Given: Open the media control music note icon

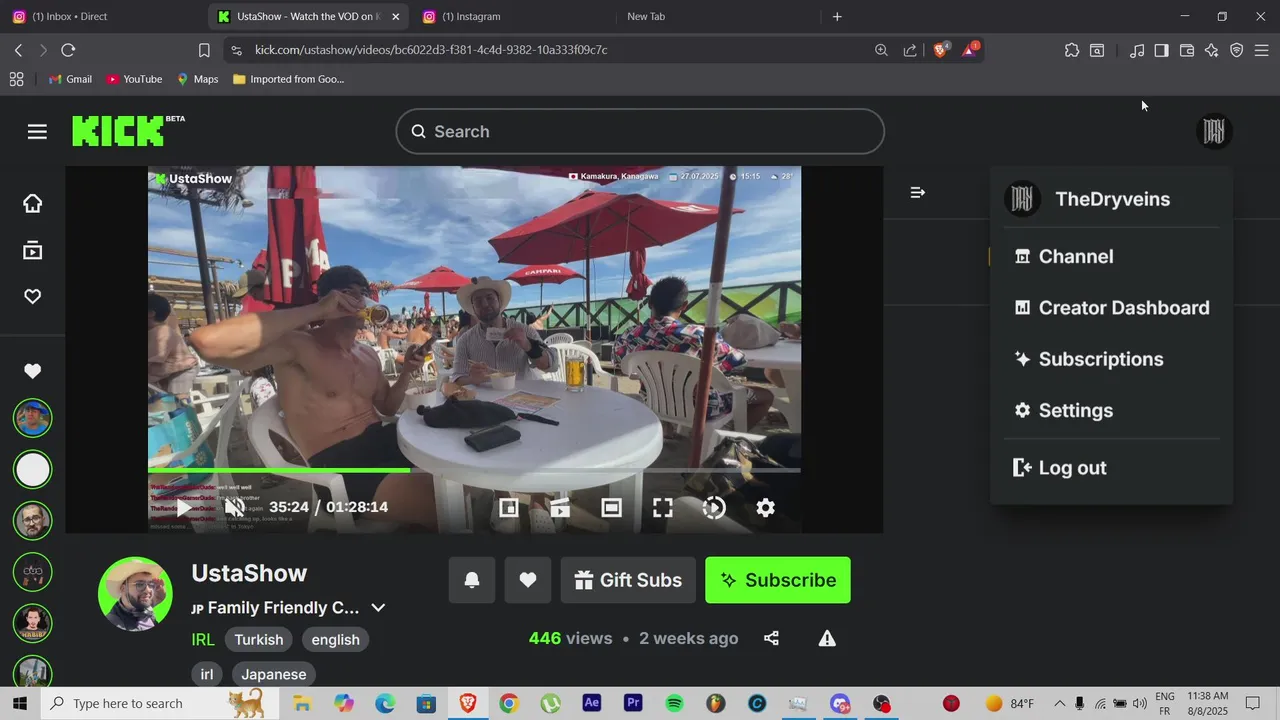Looking at the screenshot, I should point(1137,50).
